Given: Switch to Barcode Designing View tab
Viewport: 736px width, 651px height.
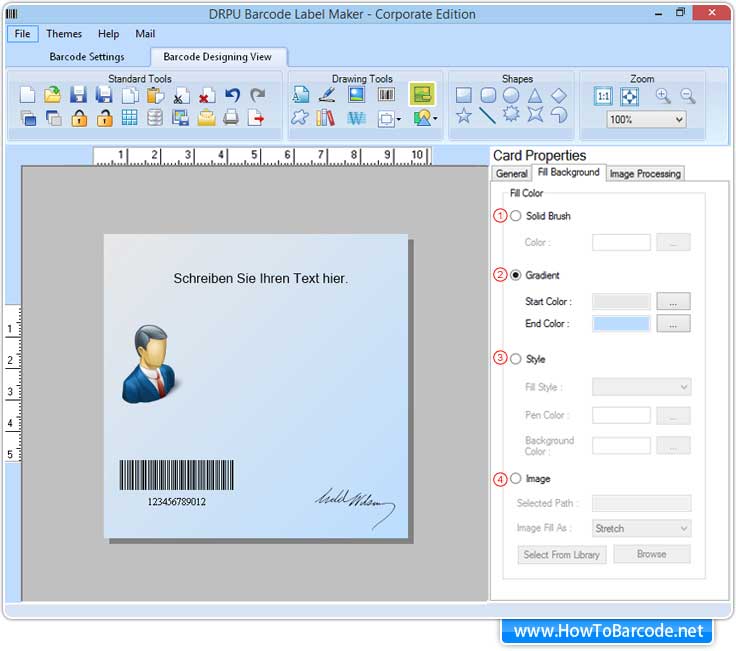Looking at the screenshot, I should (x=218, y=57).
